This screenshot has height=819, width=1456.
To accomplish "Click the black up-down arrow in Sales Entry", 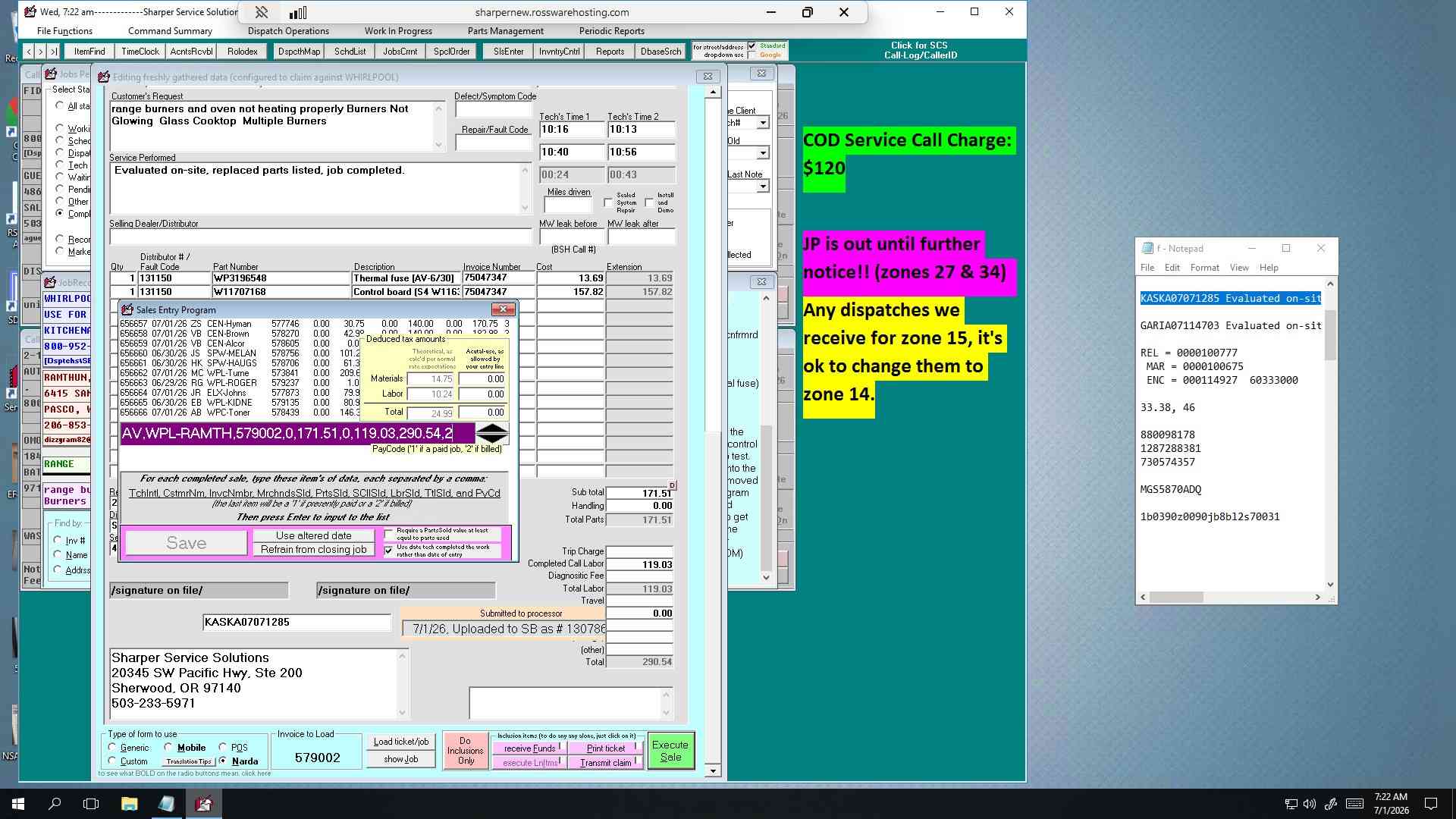I will (492, 433).
